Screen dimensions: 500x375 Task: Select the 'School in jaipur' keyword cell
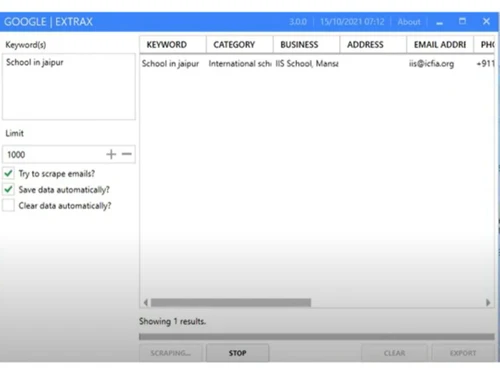[170, 64]
